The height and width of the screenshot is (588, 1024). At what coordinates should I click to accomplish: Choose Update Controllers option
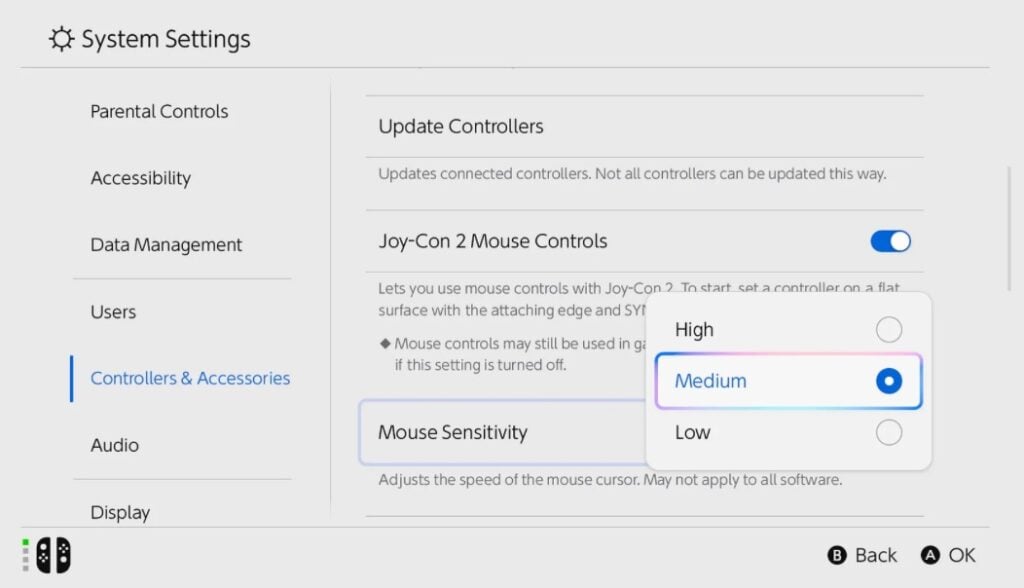tap(461, 127)
